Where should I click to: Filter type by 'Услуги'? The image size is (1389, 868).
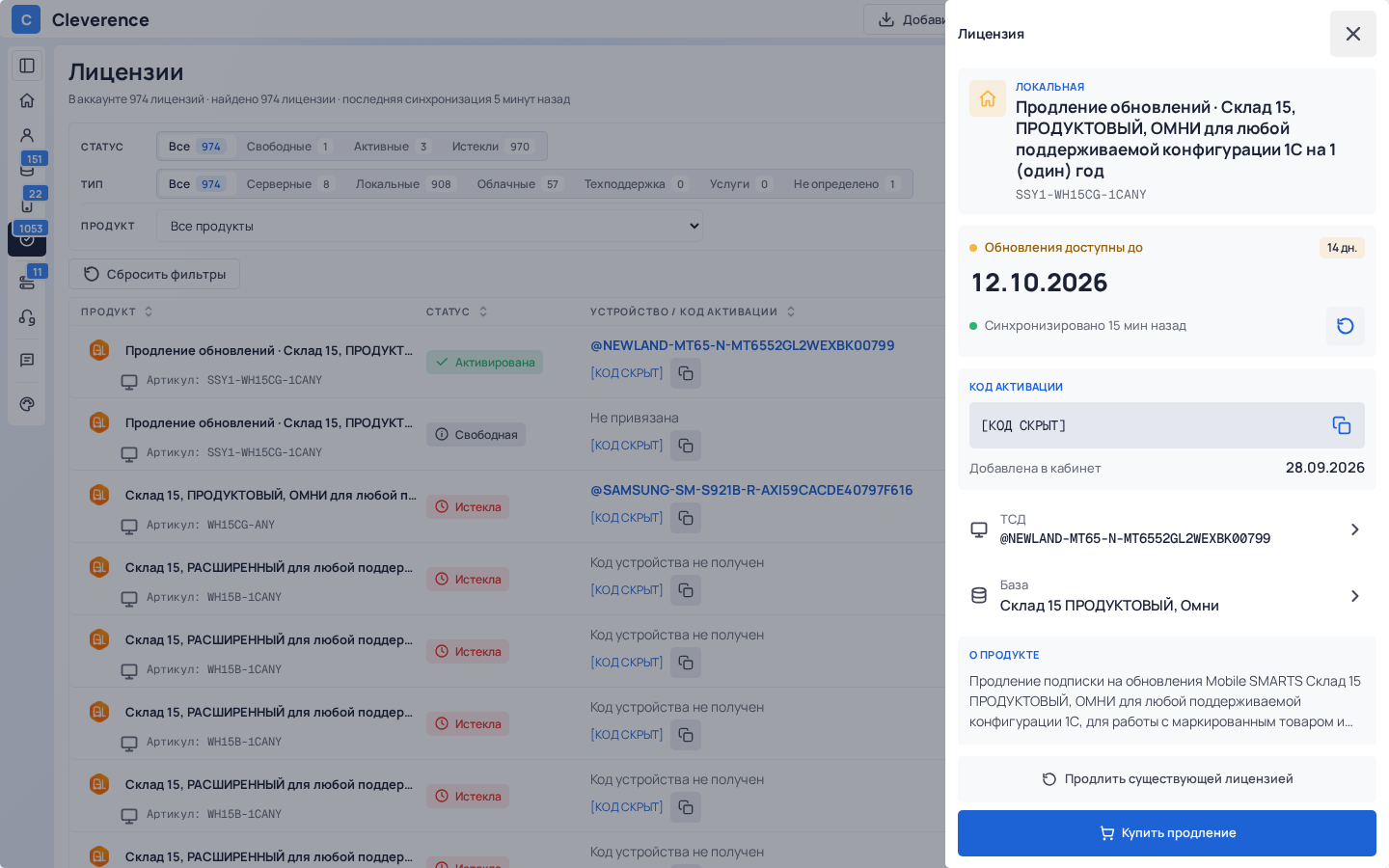tap(740, 184)
